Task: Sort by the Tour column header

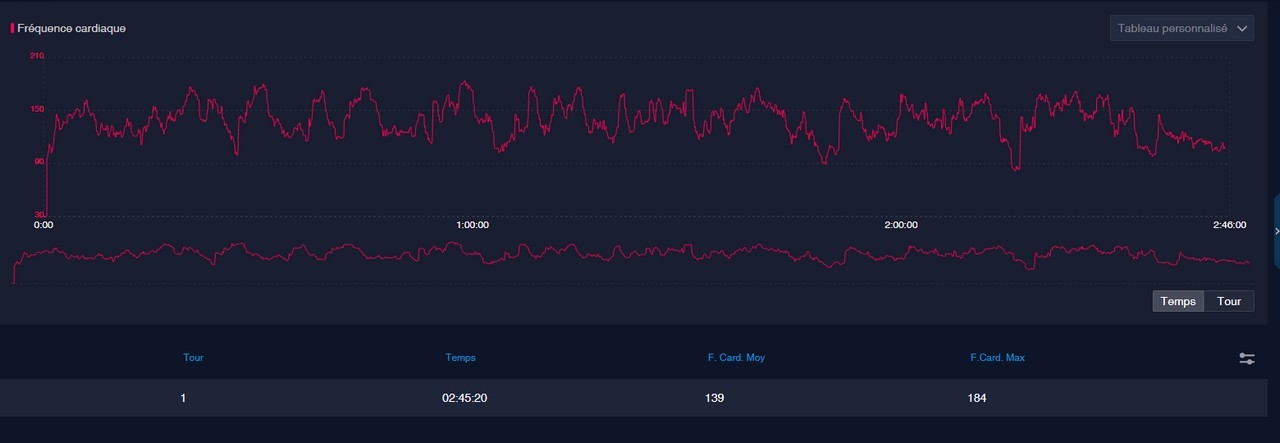Action: (193, 357)
